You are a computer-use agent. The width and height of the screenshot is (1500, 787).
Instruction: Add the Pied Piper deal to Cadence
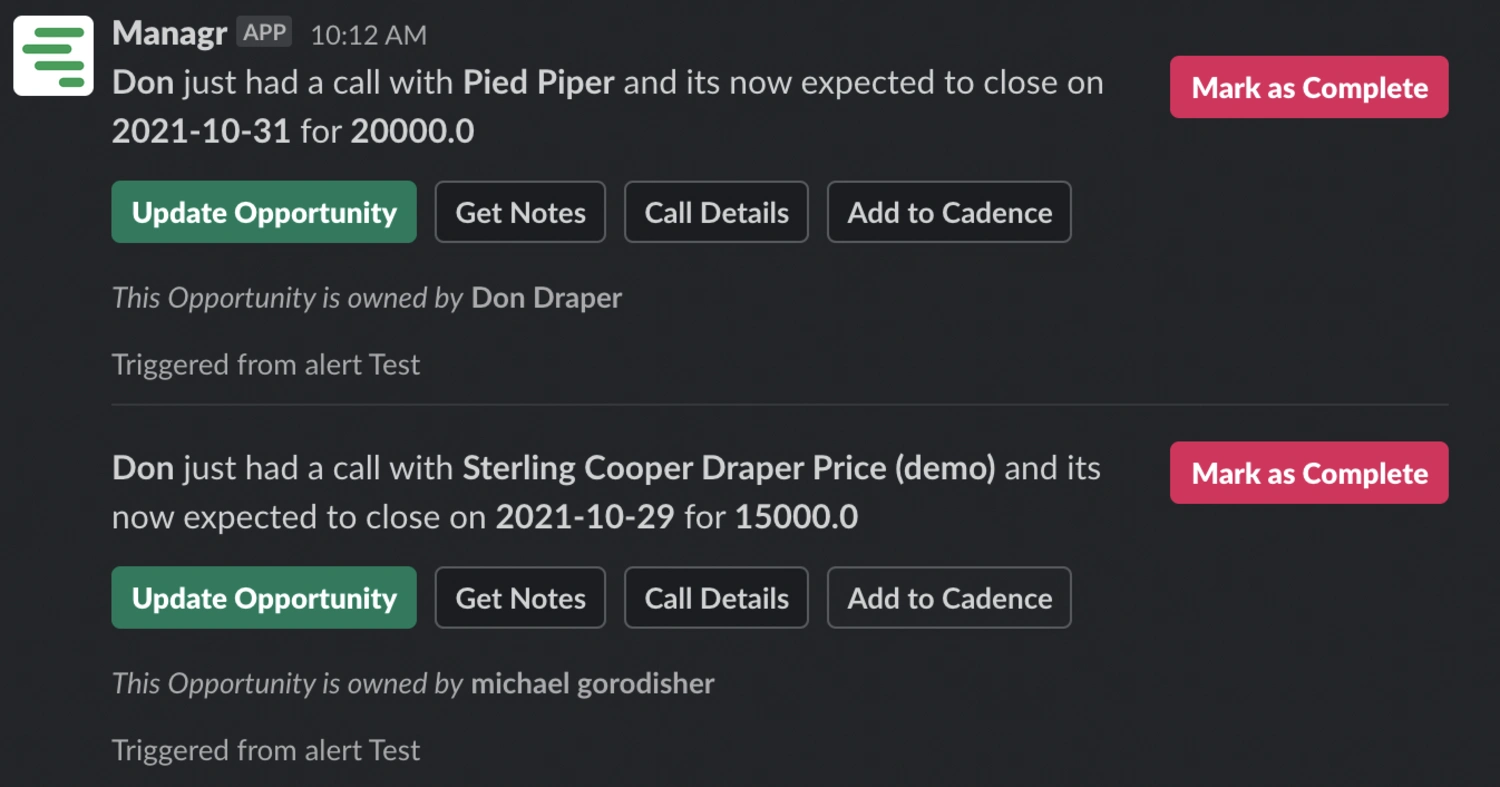949,212
